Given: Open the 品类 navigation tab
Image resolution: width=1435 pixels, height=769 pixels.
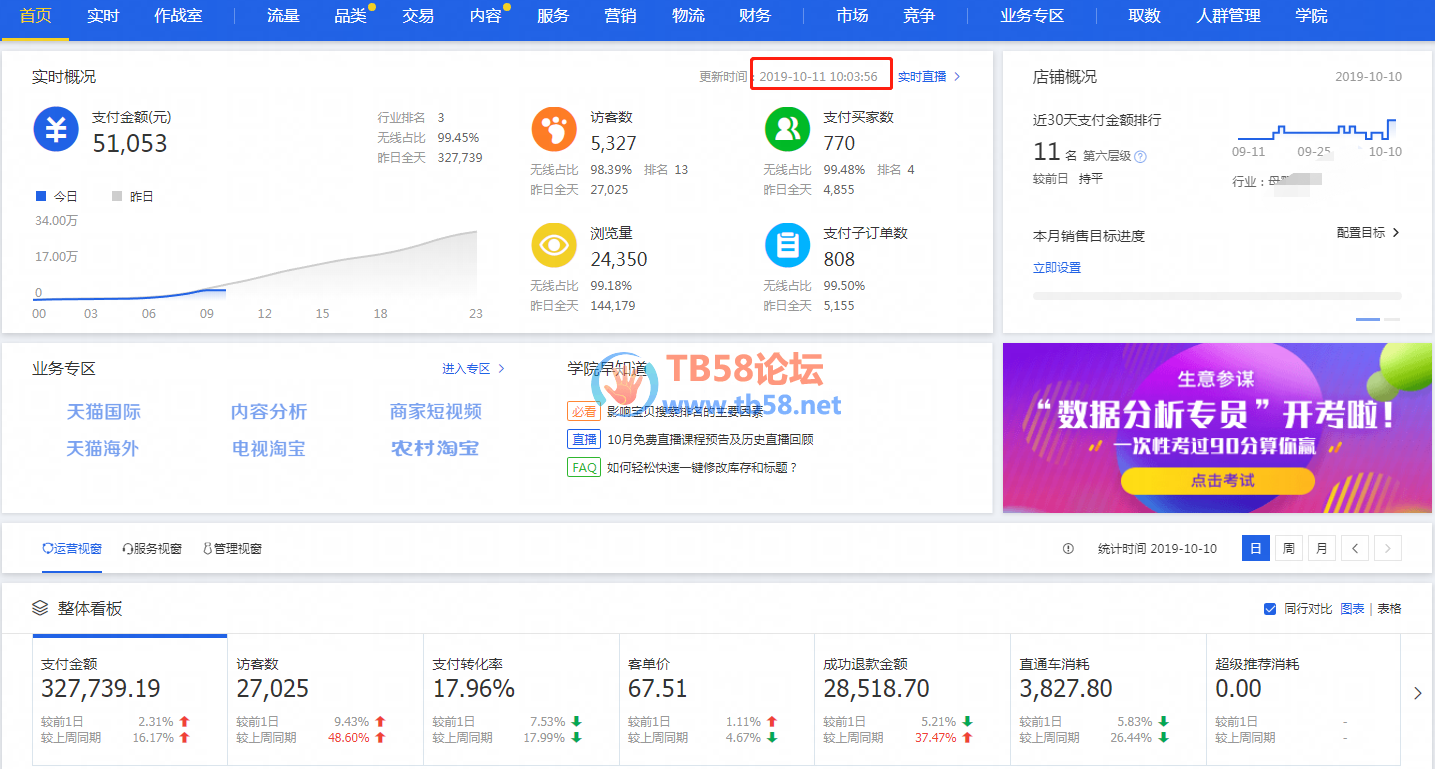Looking at the screenshot, I should [351, 16].
